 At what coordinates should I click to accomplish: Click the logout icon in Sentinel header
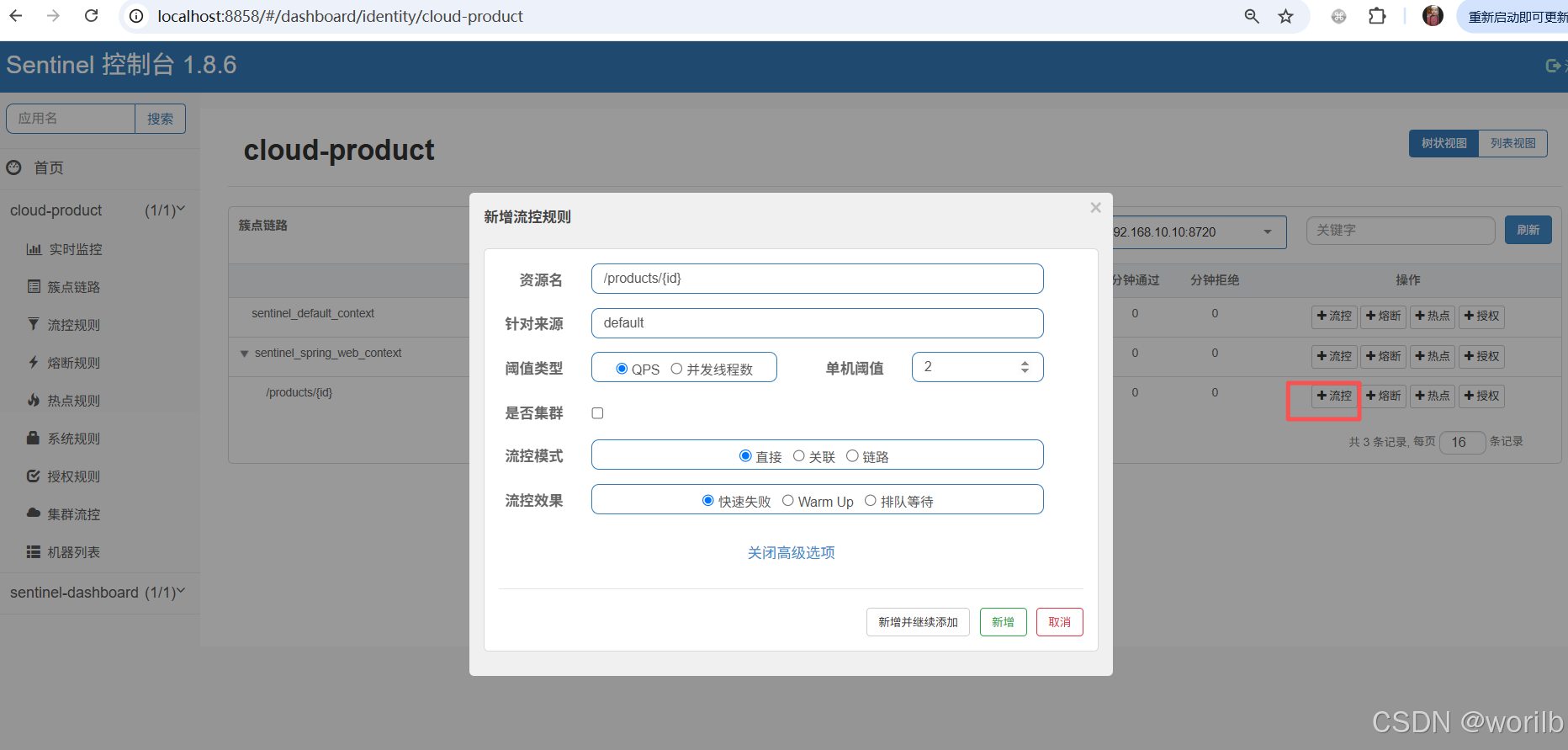coord(1555,66)
